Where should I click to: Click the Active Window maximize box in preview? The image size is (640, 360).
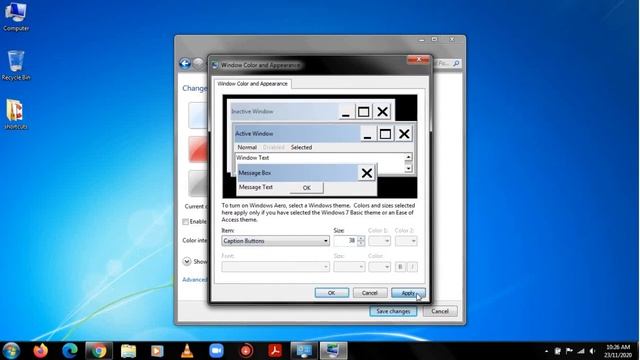point(385,134)
